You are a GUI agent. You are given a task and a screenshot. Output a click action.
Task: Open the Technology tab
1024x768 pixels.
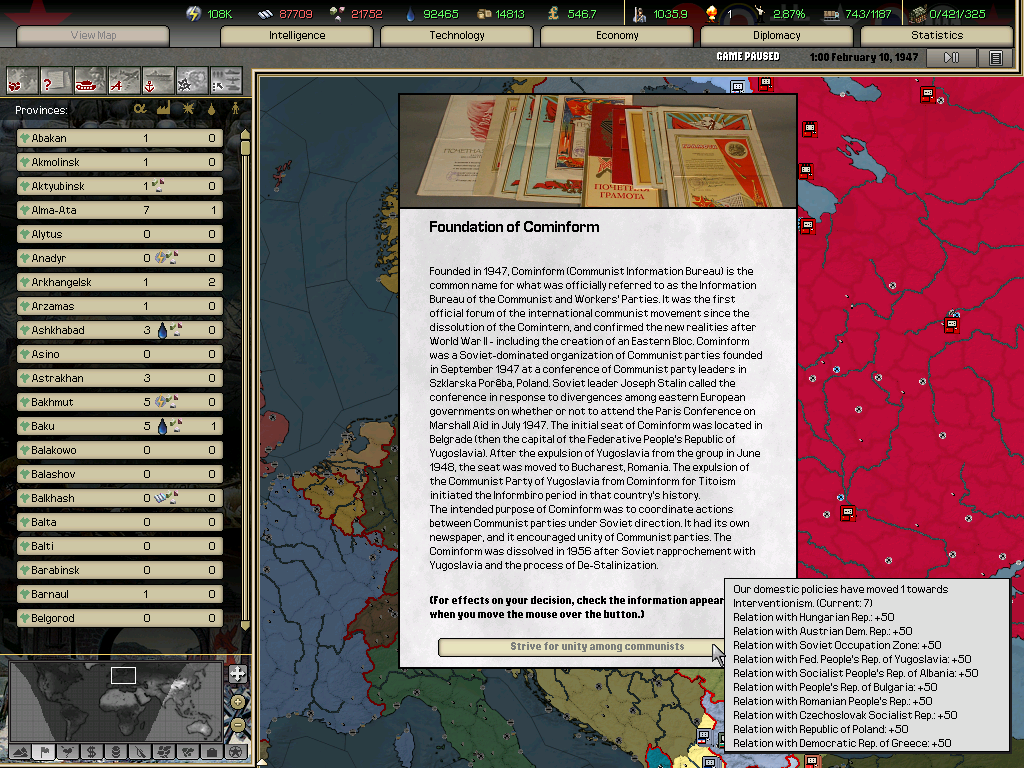457,35
